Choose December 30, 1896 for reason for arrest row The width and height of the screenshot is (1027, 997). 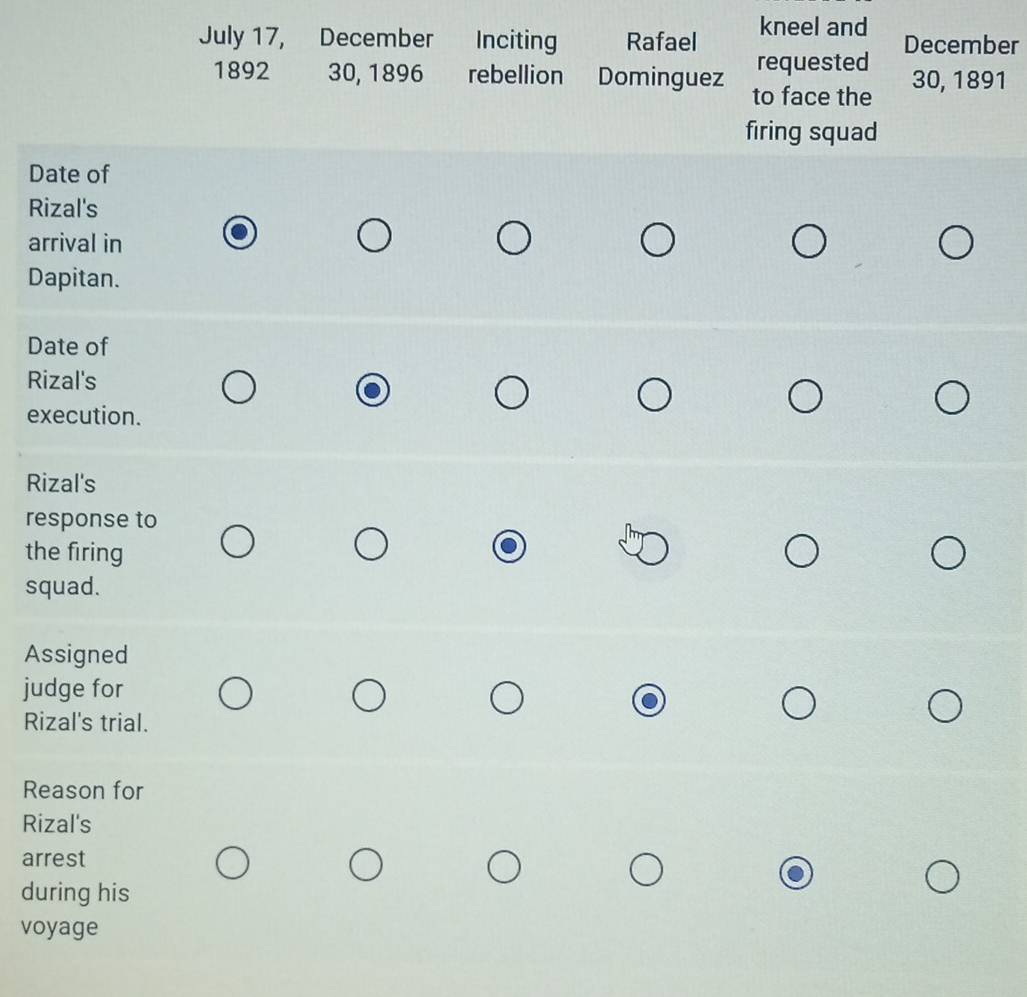click(x=366, y=865)
